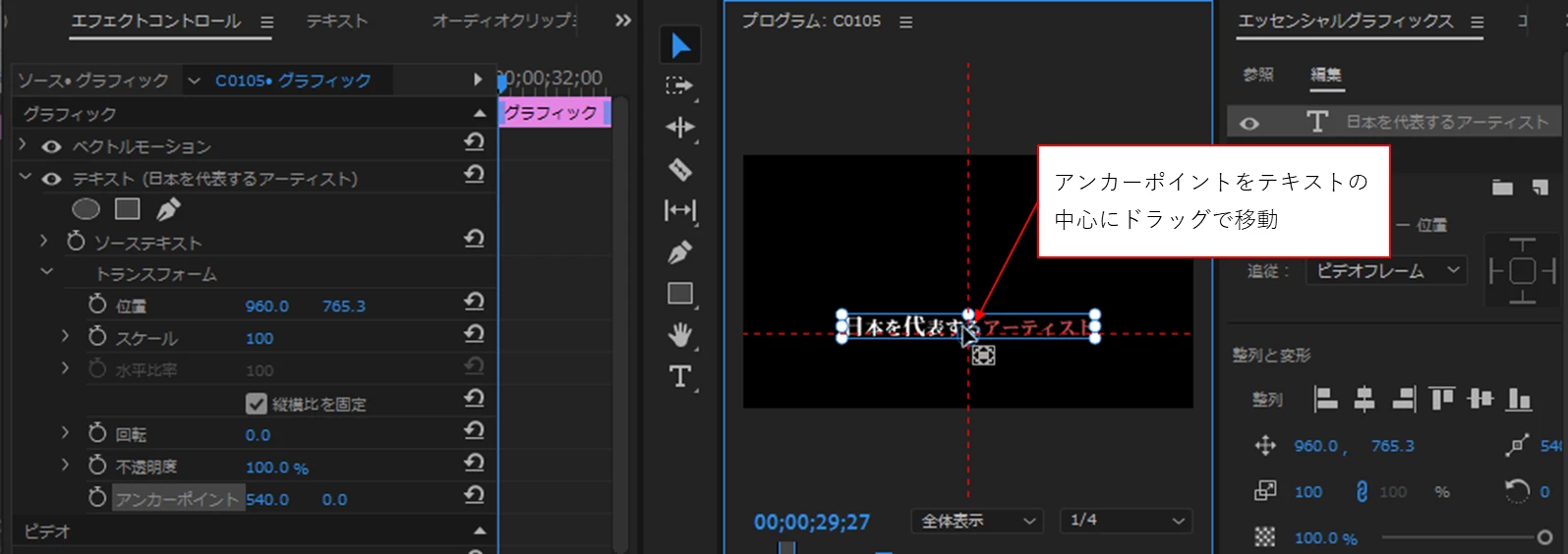Open ソース•グラフィック dropdown arrow

(194, 81)
